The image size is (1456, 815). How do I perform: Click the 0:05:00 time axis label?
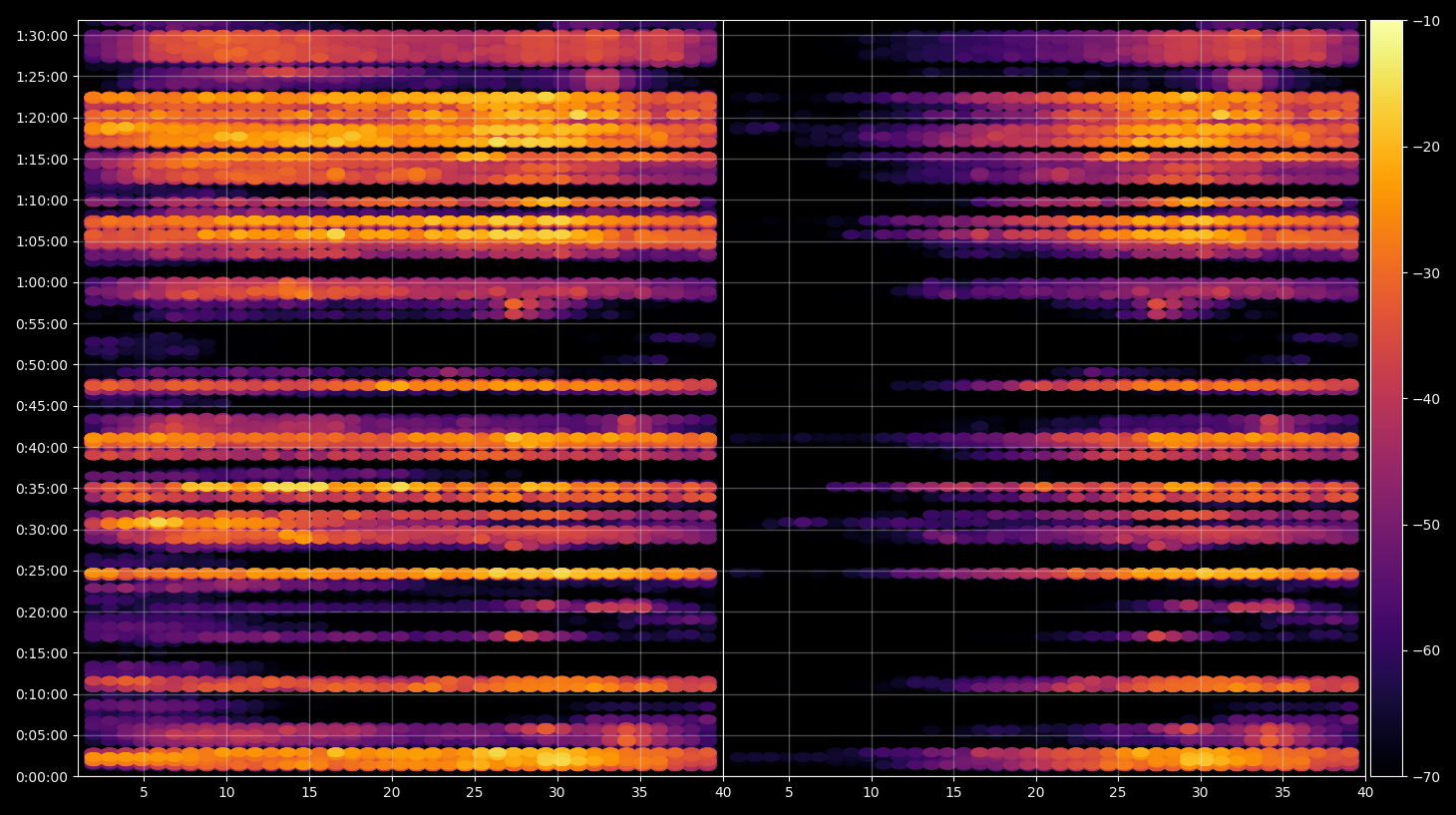click(x=42, y=736)
